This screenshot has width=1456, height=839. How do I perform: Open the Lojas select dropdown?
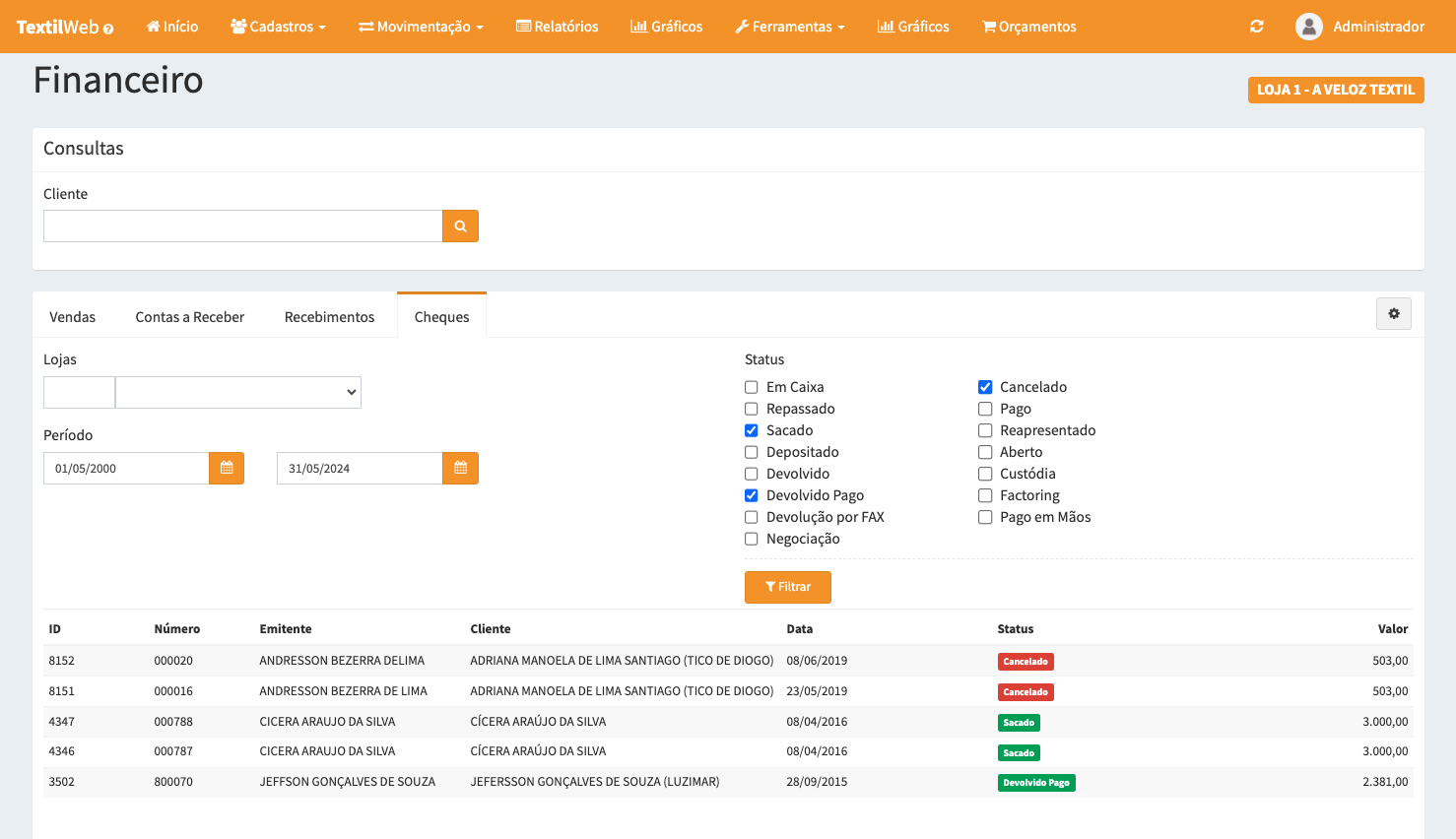tap(238, 393)
